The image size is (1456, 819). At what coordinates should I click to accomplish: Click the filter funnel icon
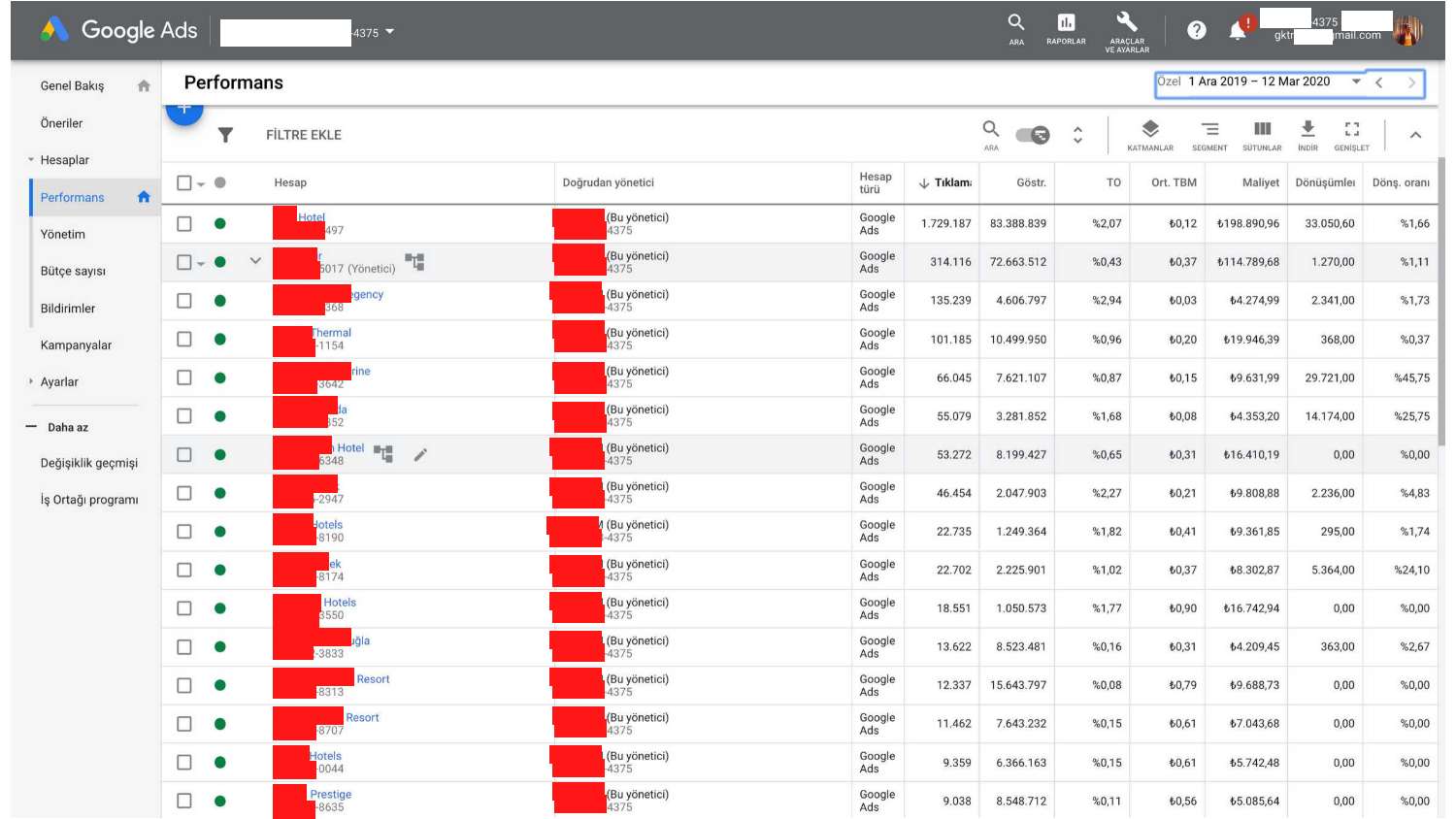(225, 135)
